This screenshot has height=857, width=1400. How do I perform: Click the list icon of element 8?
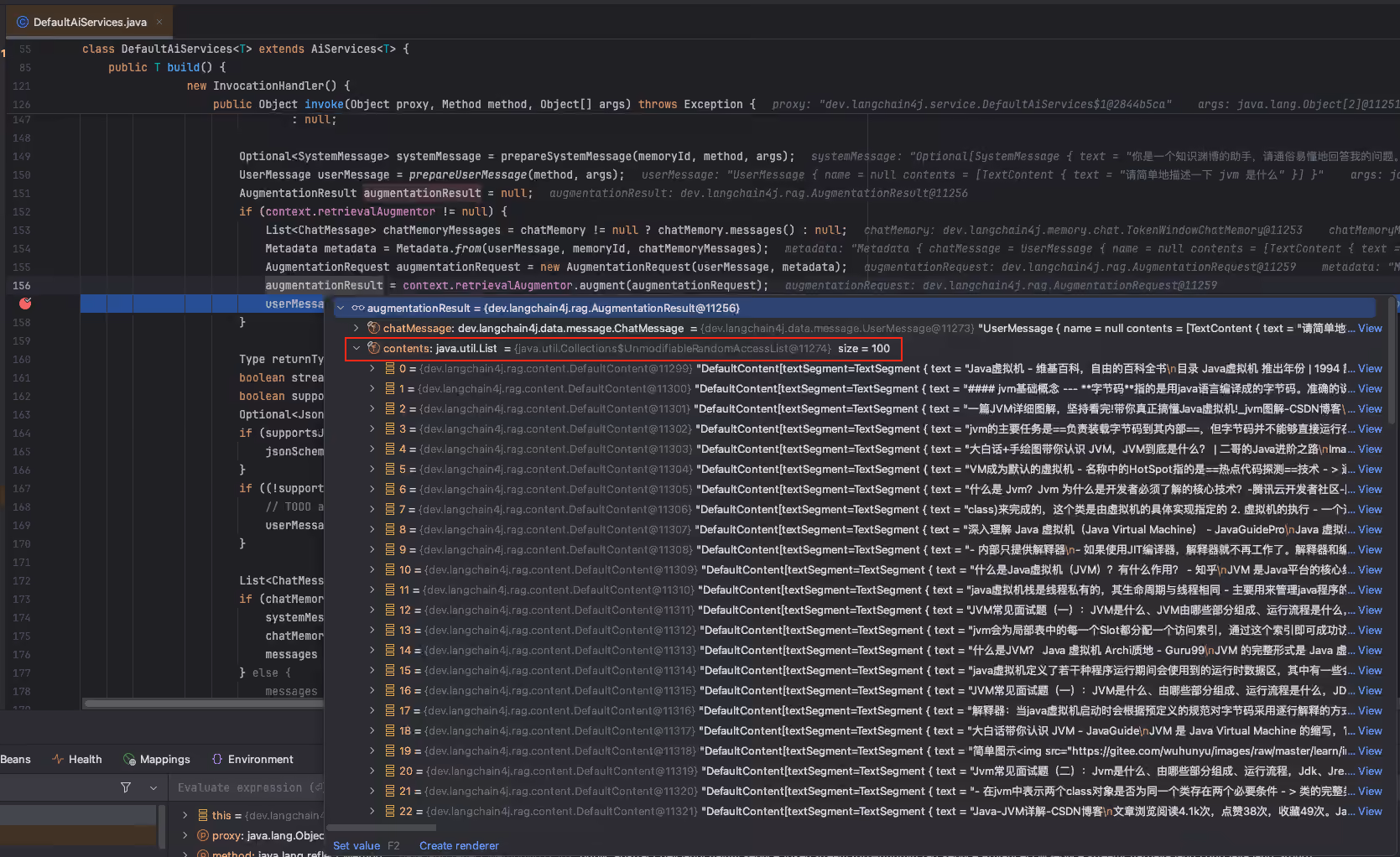(390, 529)
